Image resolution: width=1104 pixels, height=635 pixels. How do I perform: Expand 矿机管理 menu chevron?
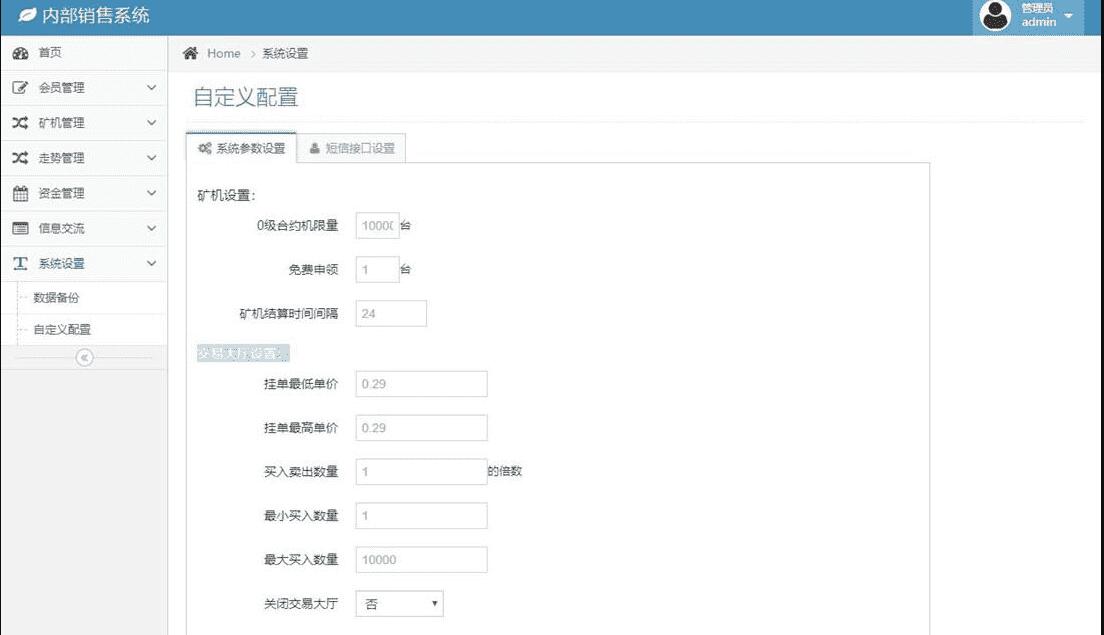tap(151, 122)
